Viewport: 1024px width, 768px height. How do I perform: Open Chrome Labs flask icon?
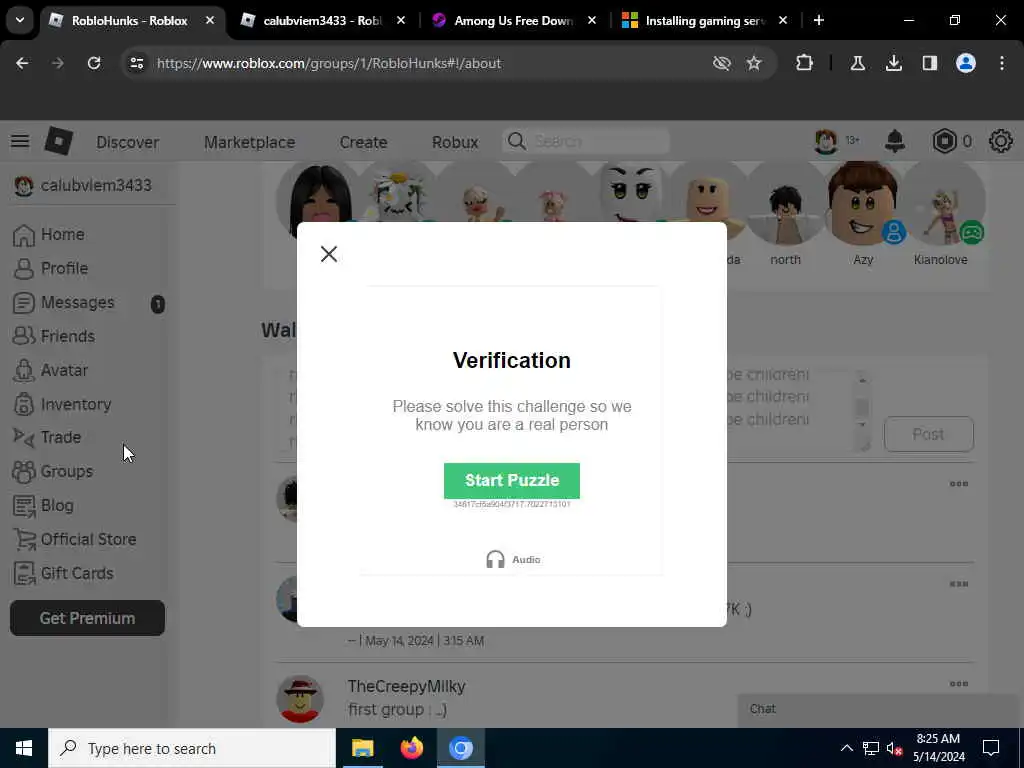click(x=857, y=63)
